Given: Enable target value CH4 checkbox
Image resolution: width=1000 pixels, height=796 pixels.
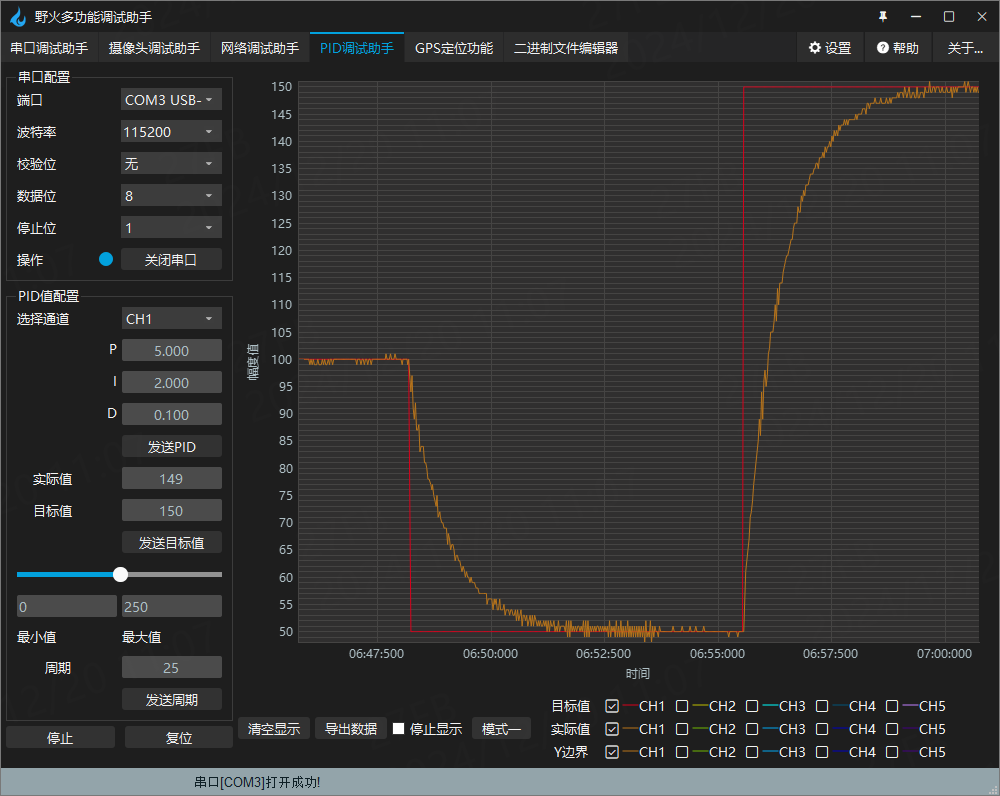Looking at the screenshot, I should (x=822, y=706).
